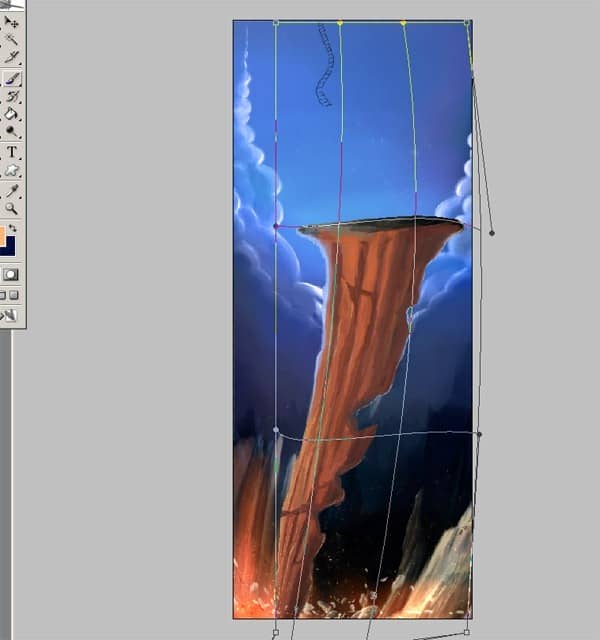Select the Type tool
The image size is (600, 640).
pos(11,152)
